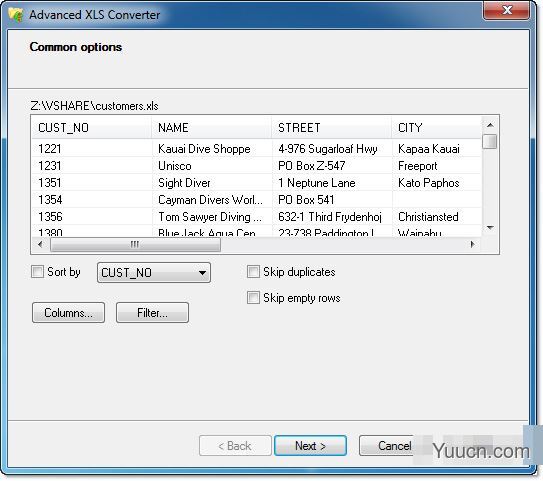
Task: Select cell 1231 in CUST_NO column
Action: pyautogui.click(x=91, y=166)
